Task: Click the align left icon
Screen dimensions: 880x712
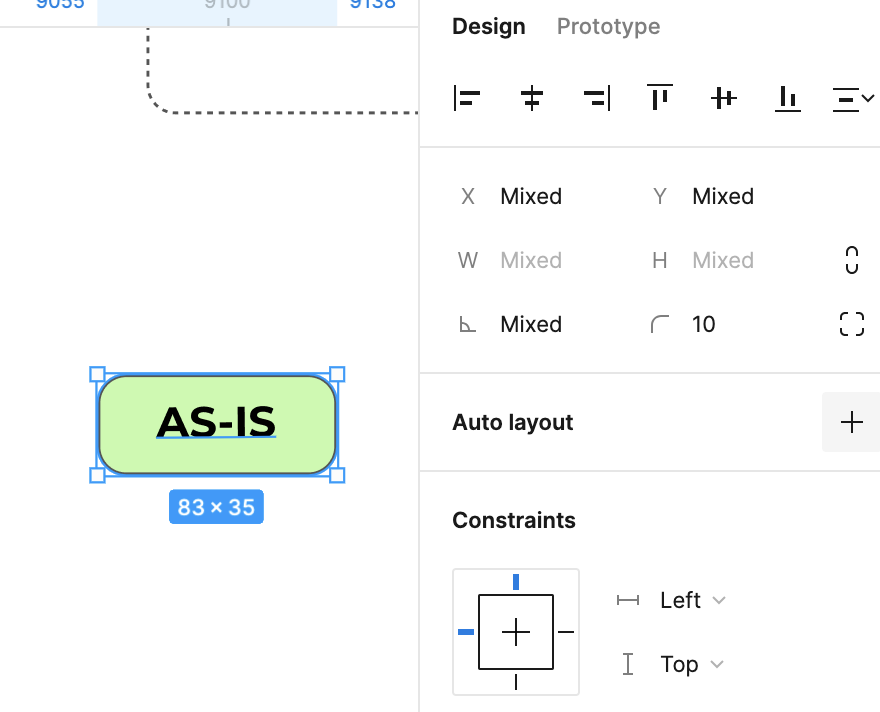Action: [467, 98]
